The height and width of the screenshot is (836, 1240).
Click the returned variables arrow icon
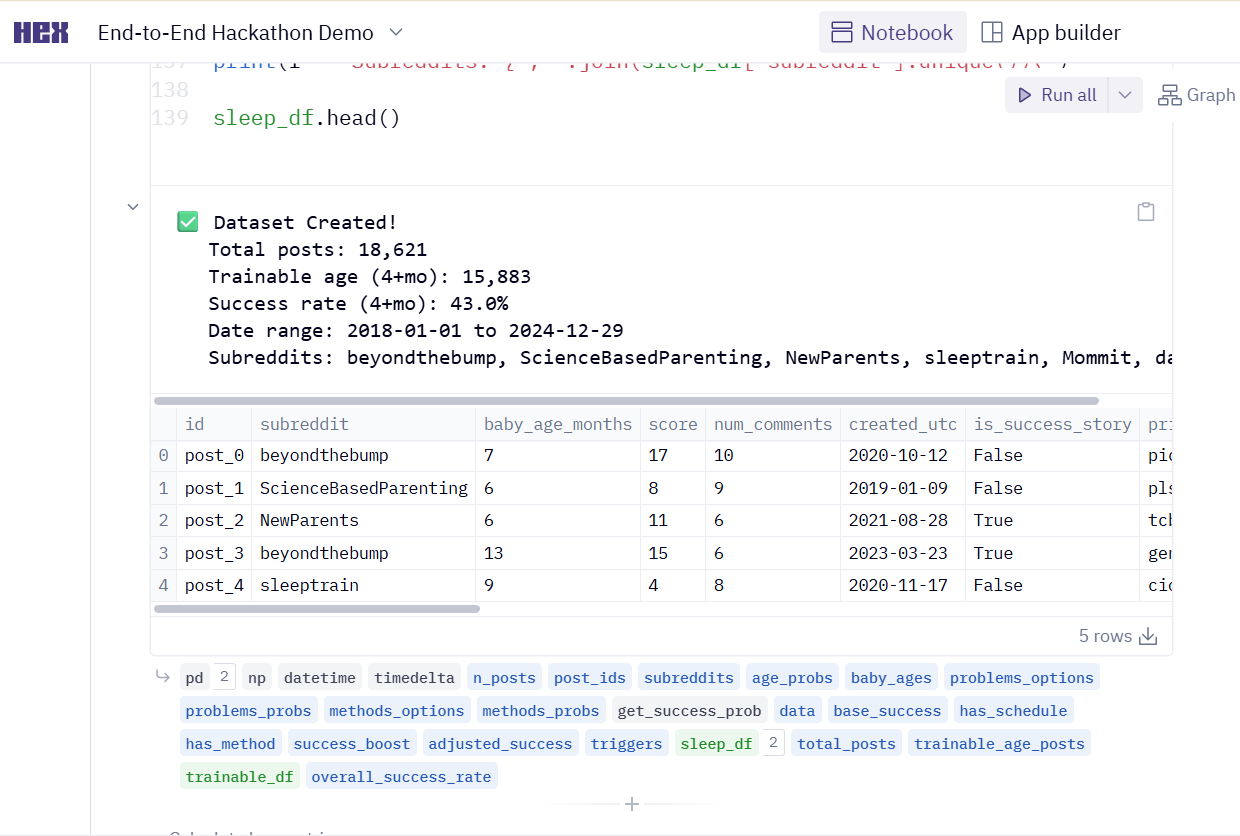163,677
